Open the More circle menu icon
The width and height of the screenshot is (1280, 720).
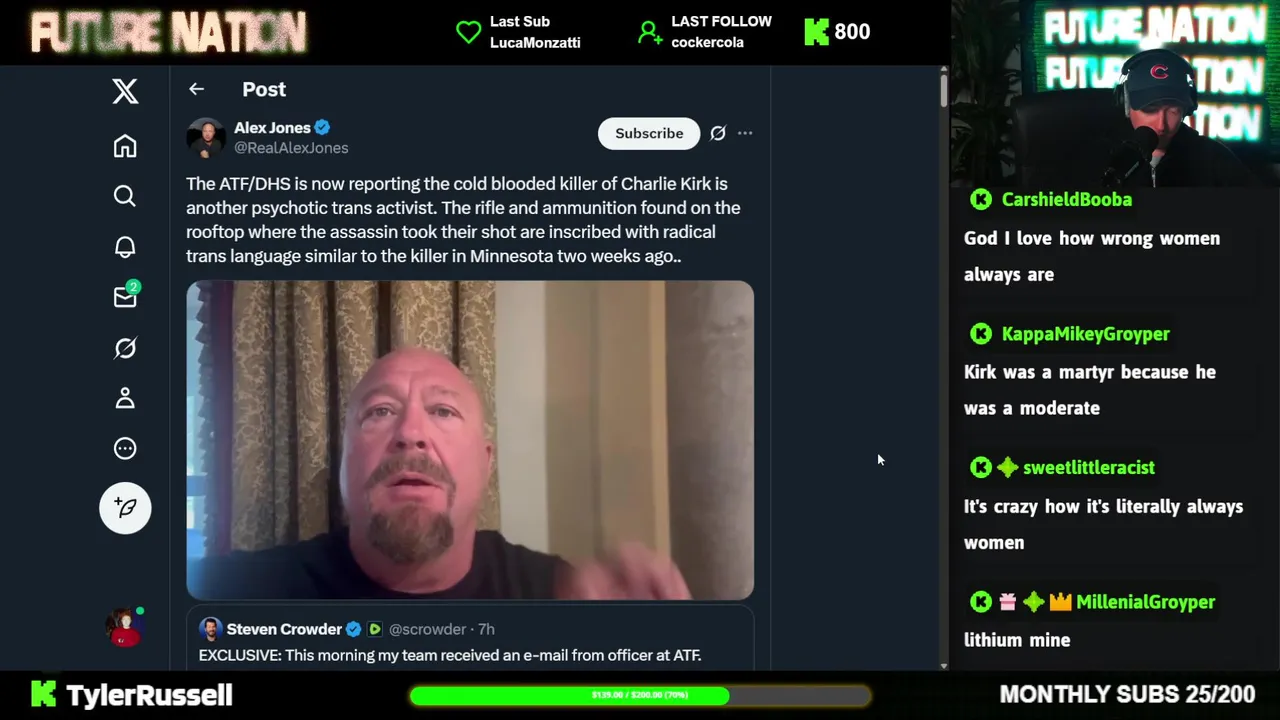(x=125, y=448)
